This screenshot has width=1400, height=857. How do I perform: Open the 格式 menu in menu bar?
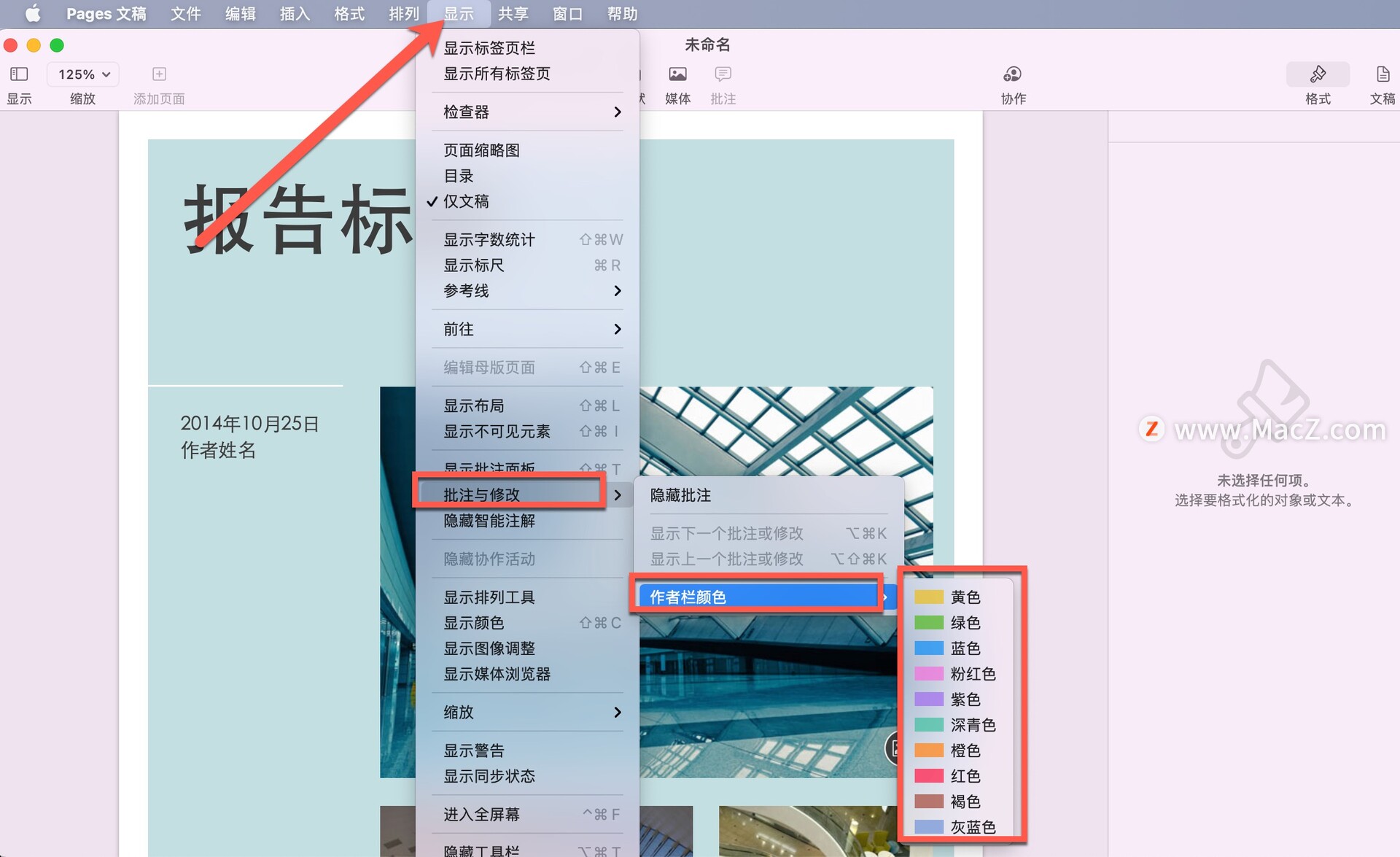coord(349,14)
